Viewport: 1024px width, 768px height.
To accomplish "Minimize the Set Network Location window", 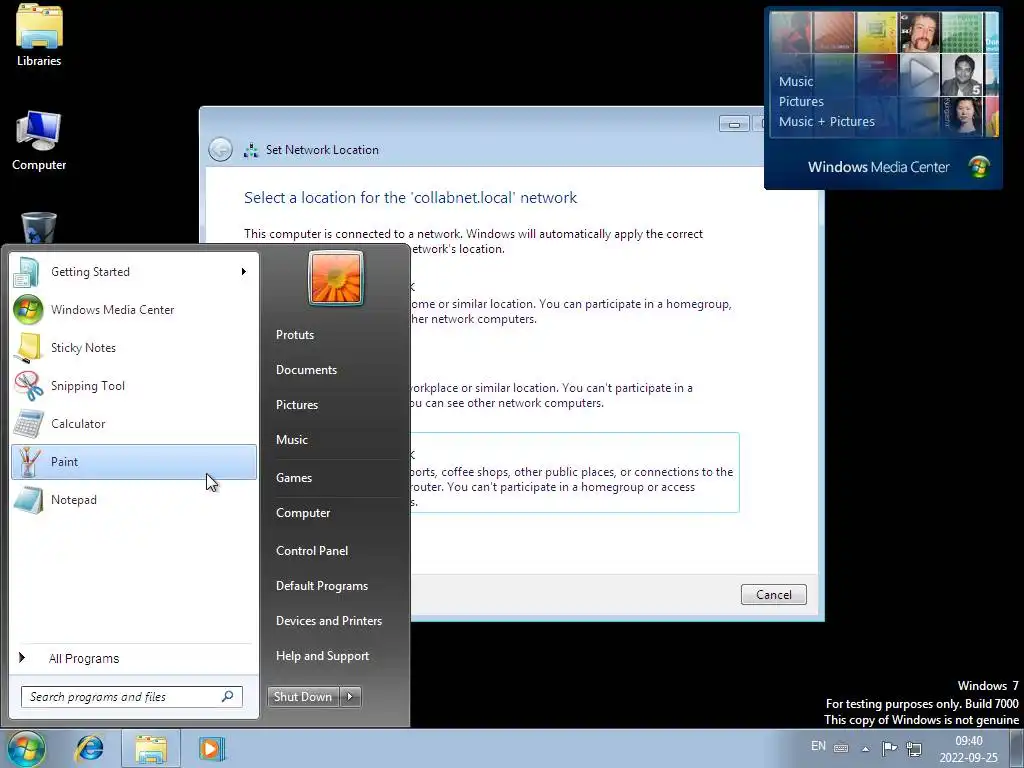I will pyautogui.click(x=734, y=124).
